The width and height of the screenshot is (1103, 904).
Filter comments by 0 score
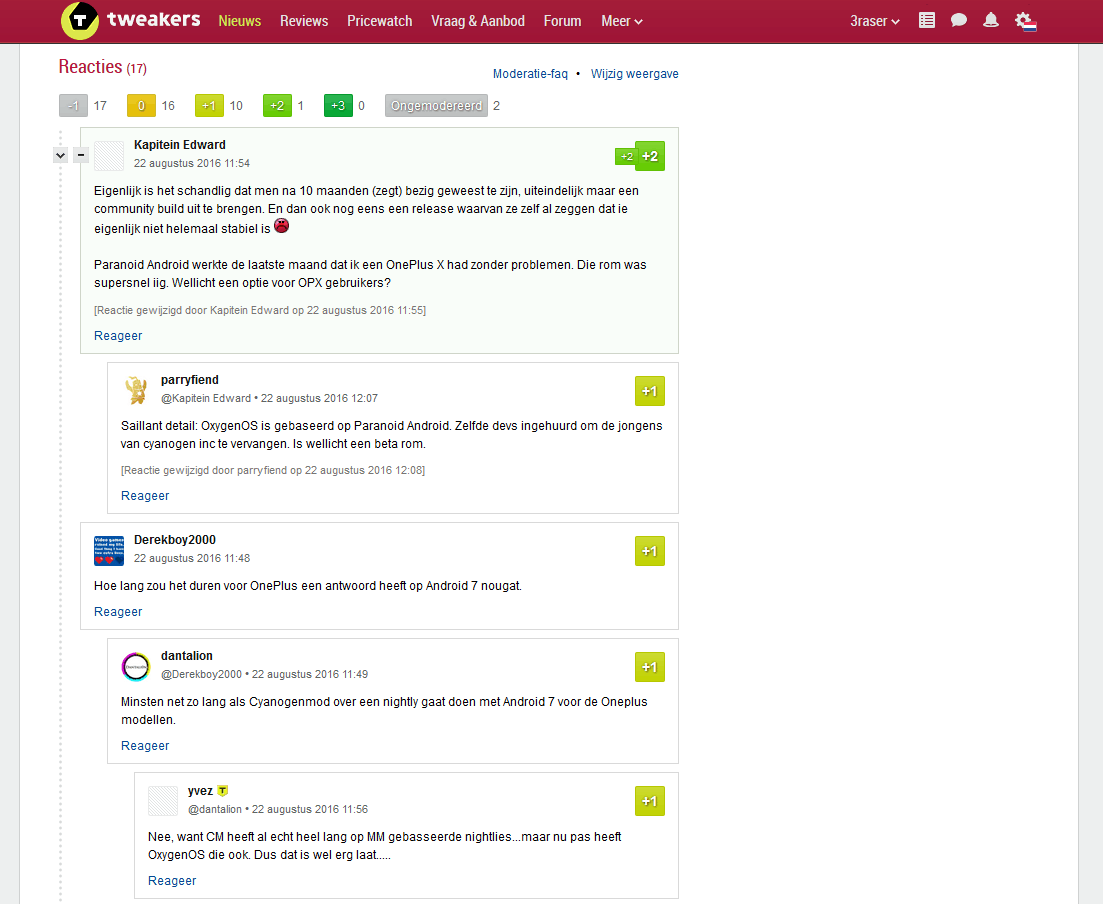tap(141, 106)
